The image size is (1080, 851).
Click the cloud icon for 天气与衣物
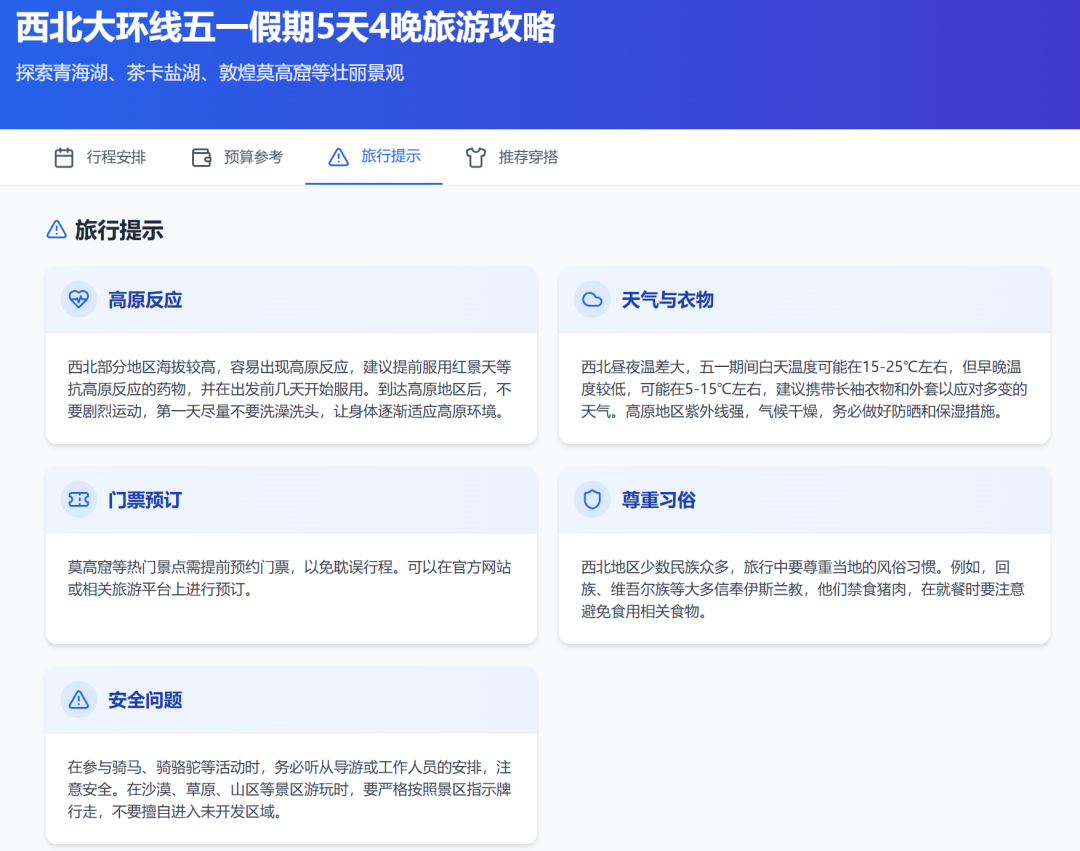click(x=592, y=300)
